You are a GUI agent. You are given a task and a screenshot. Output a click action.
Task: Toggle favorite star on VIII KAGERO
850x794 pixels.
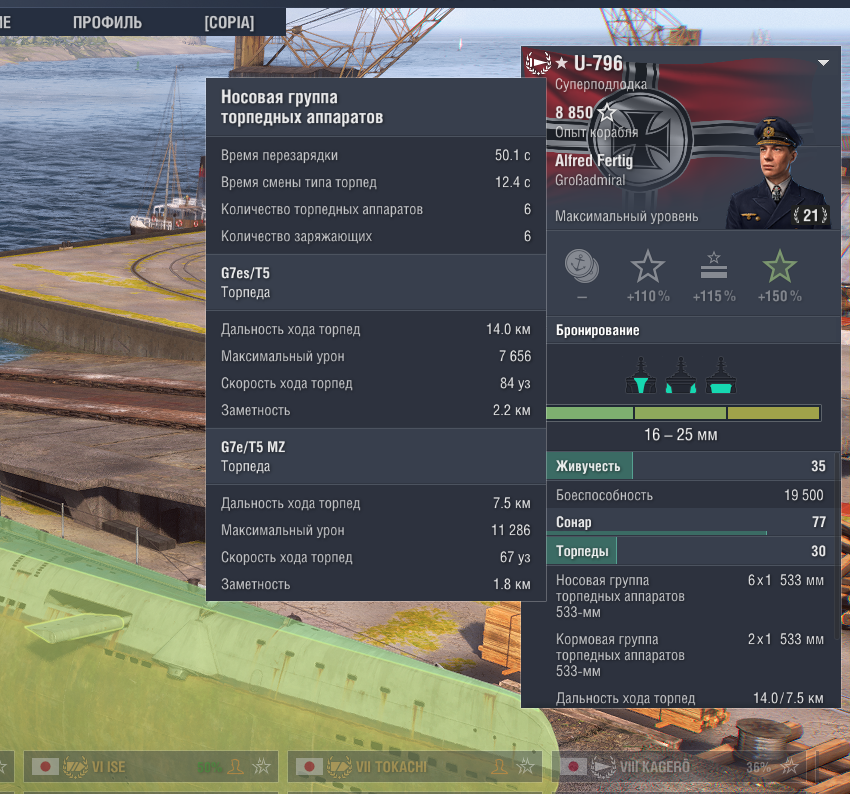[x=790, y=766]
